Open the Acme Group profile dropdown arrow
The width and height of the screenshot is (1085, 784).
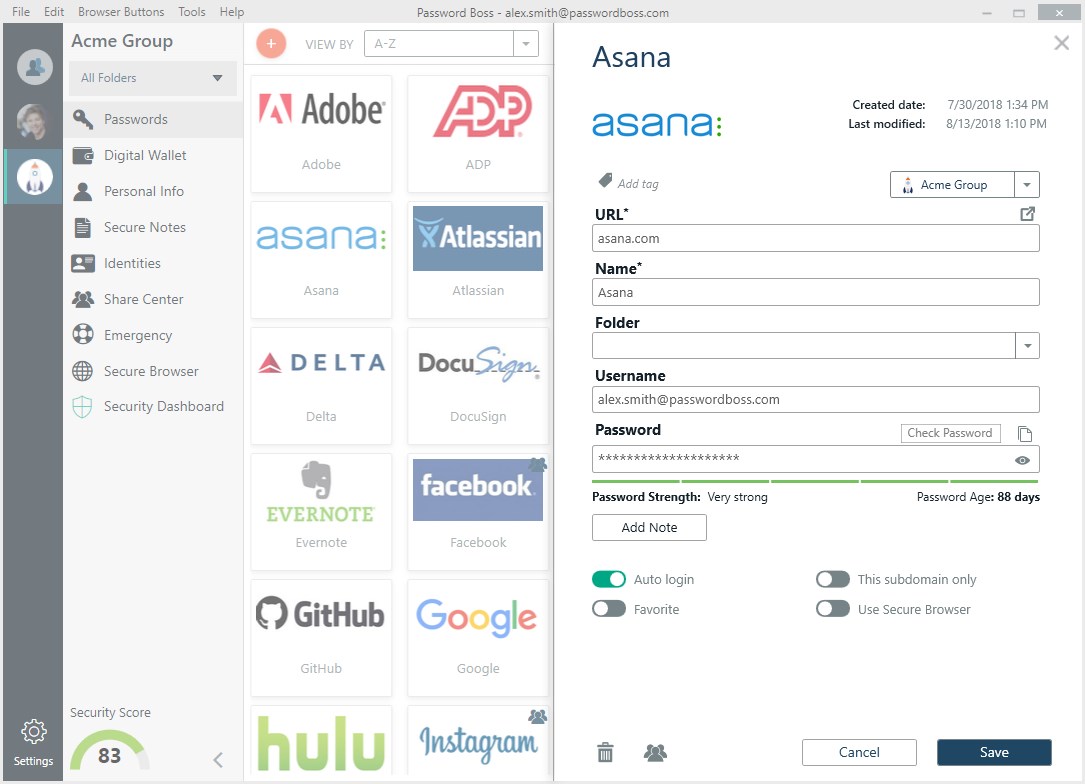pos(1027,185)
